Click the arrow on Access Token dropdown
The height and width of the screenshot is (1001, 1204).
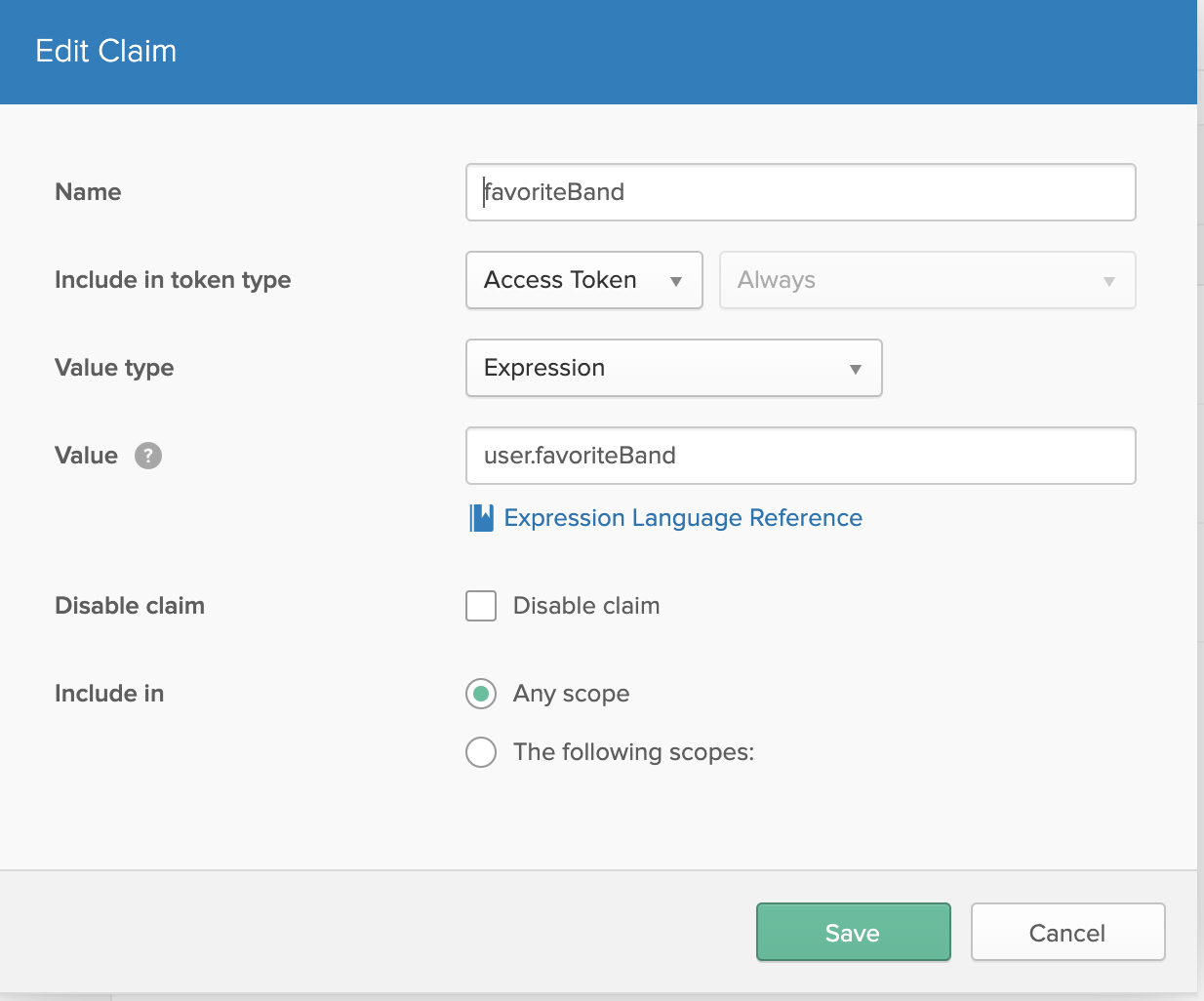coord(675,281)
